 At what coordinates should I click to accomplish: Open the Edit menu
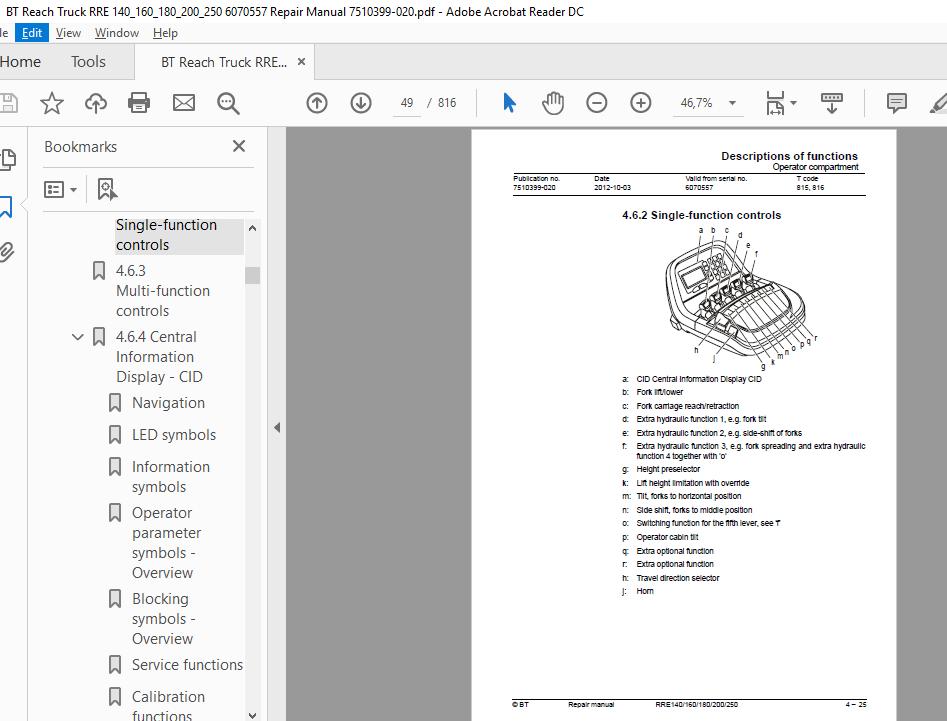(31, 33)
